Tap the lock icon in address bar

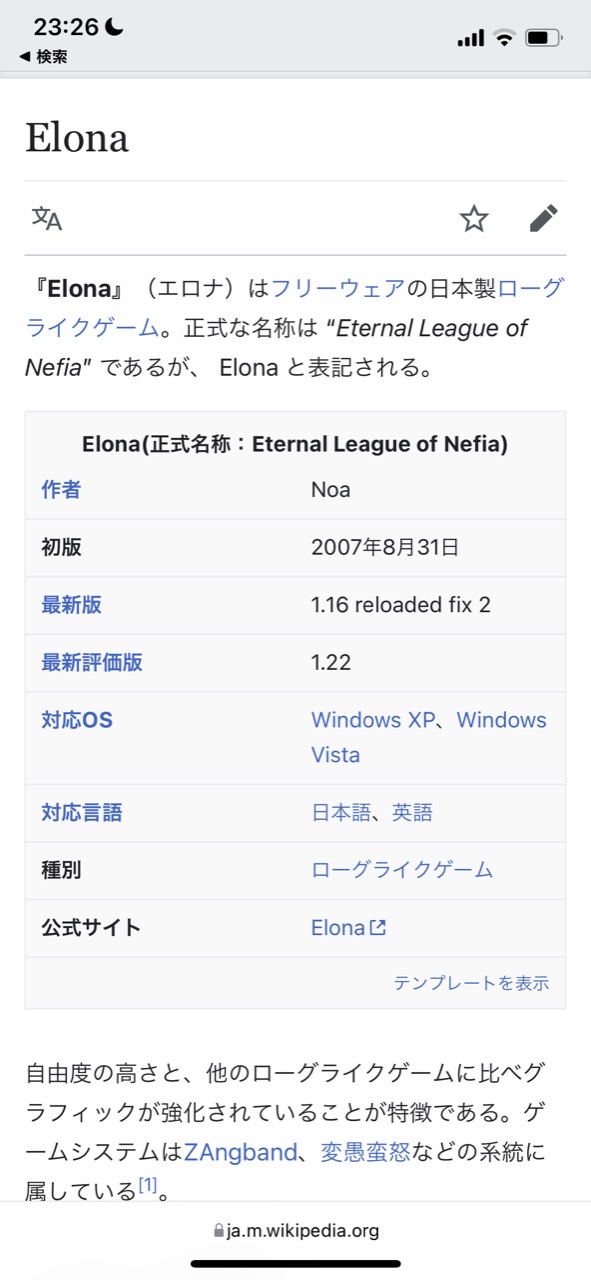tap(219, 1231)
